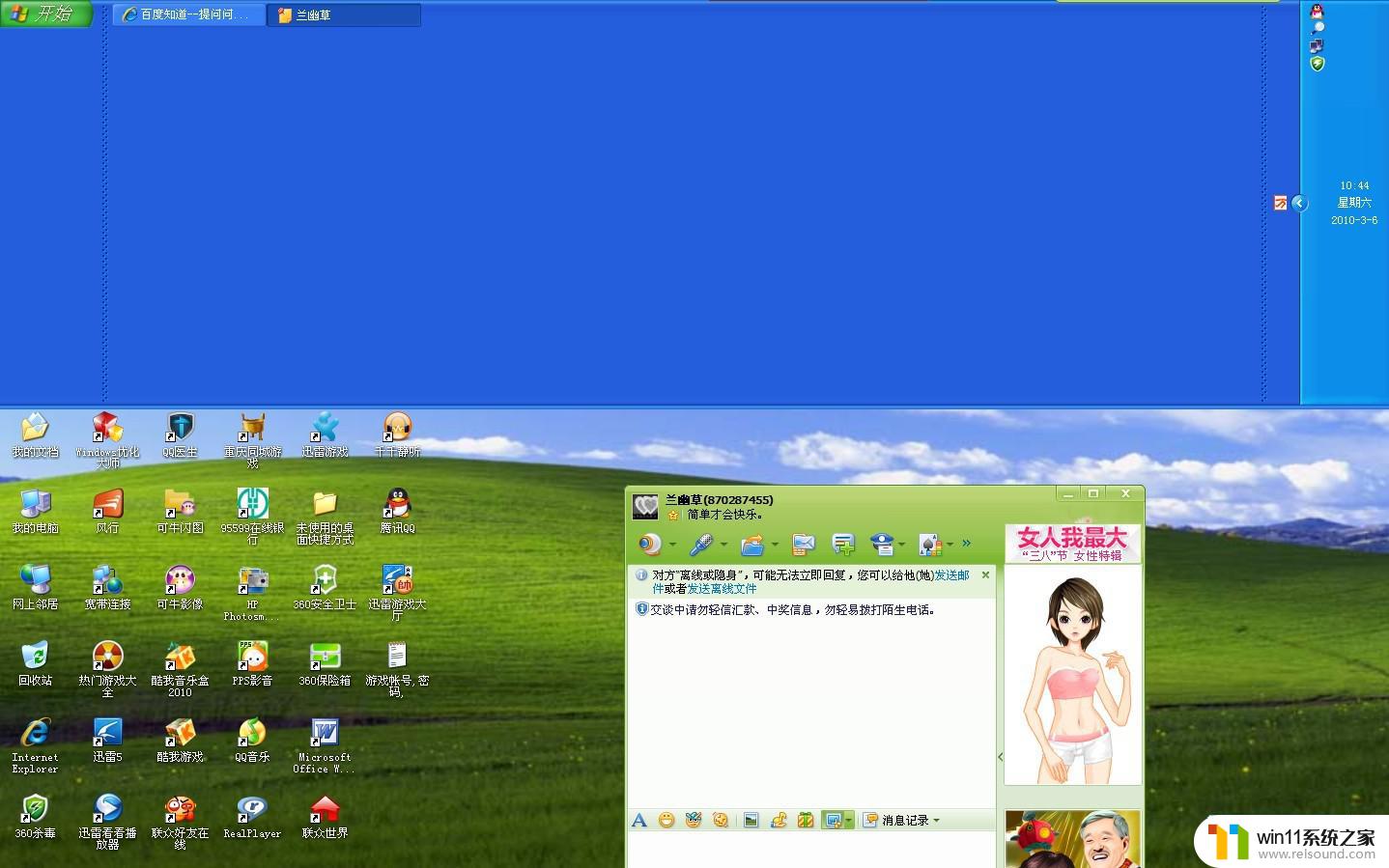The width and height of the screenshot is (1389, 868).
Task: Open 腾讯QQ penguin desktop icon
Action: point(397,511)
